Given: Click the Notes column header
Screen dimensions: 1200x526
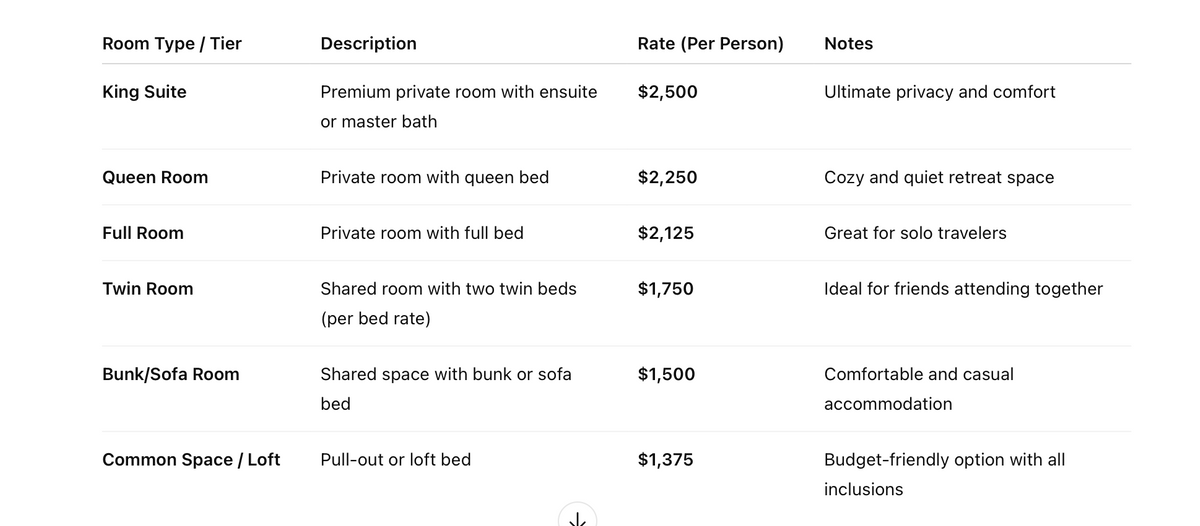Looking at the screenshot, I should [848, 44].
